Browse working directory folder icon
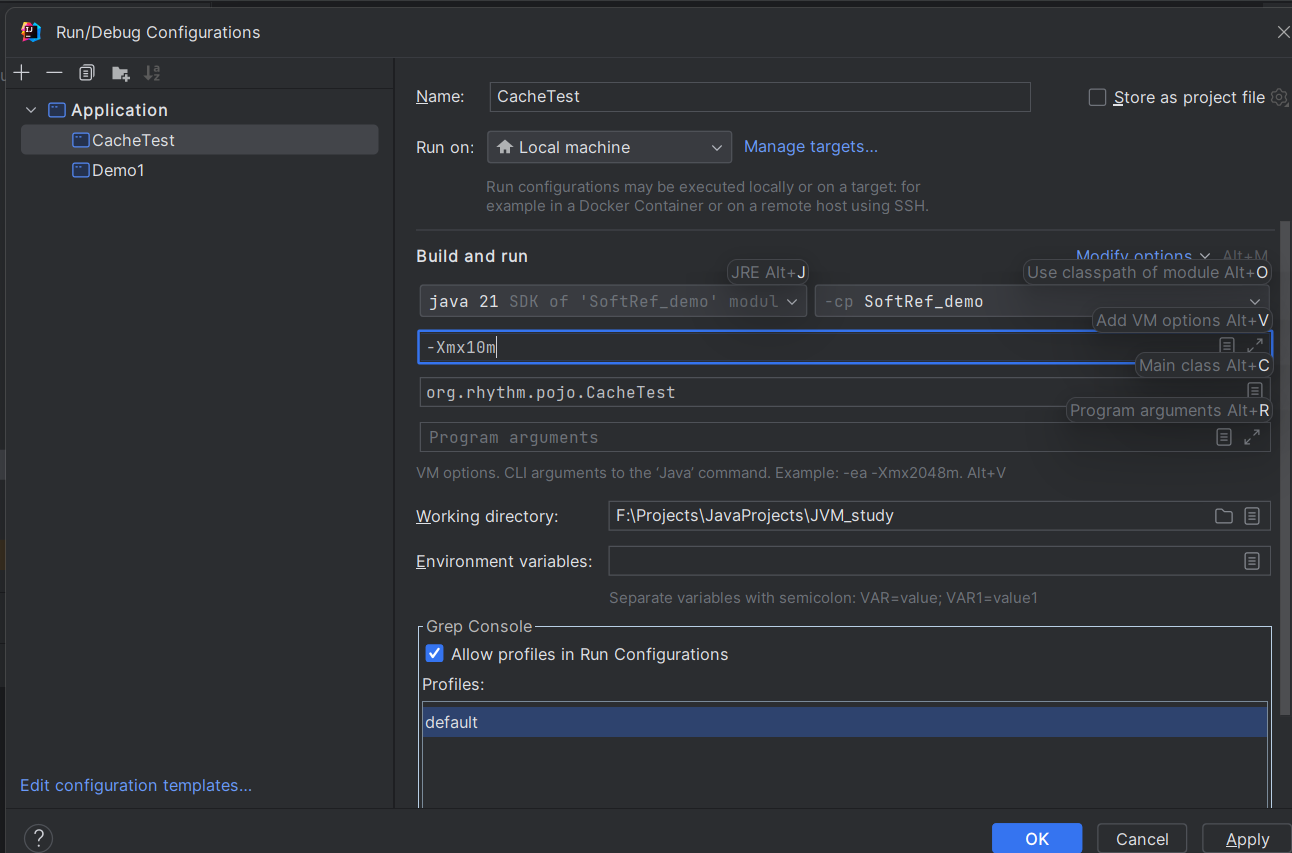The width and height of the screenshot is (1292, 853). pos(1223,516)
